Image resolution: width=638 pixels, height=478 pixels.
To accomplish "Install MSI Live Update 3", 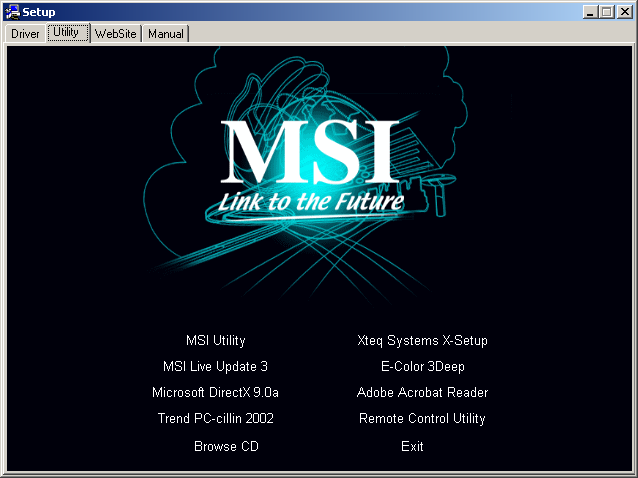I will pos(215,366).
